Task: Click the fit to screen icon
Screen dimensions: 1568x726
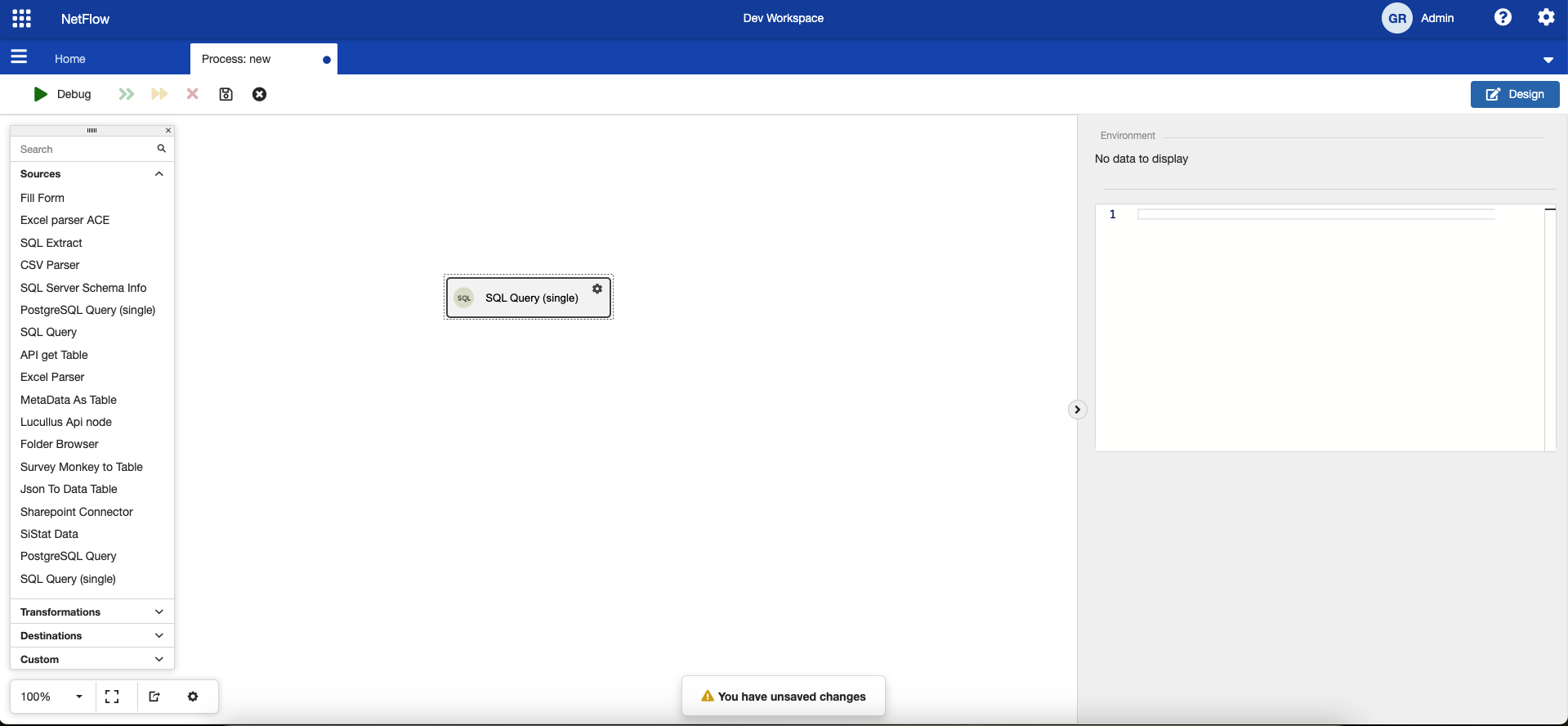Action: click(x=112, y=697)
